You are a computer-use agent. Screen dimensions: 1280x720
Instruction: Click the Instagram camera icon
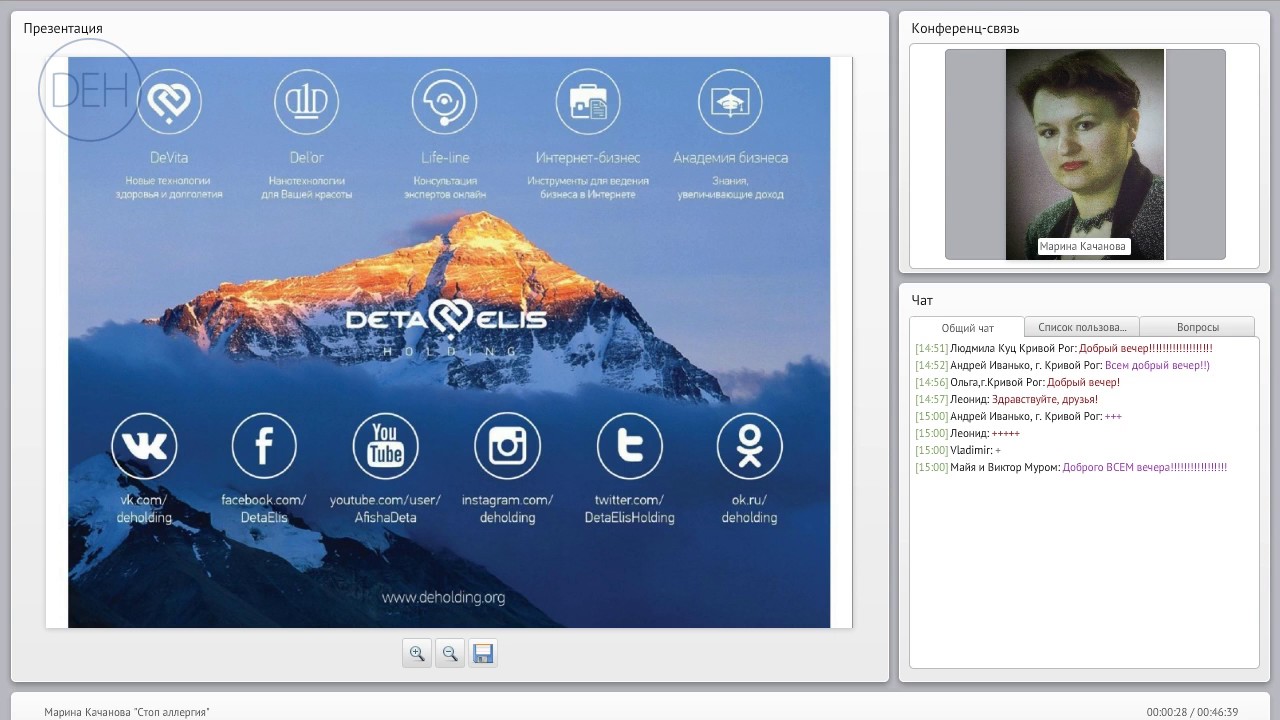coord(507,446)
